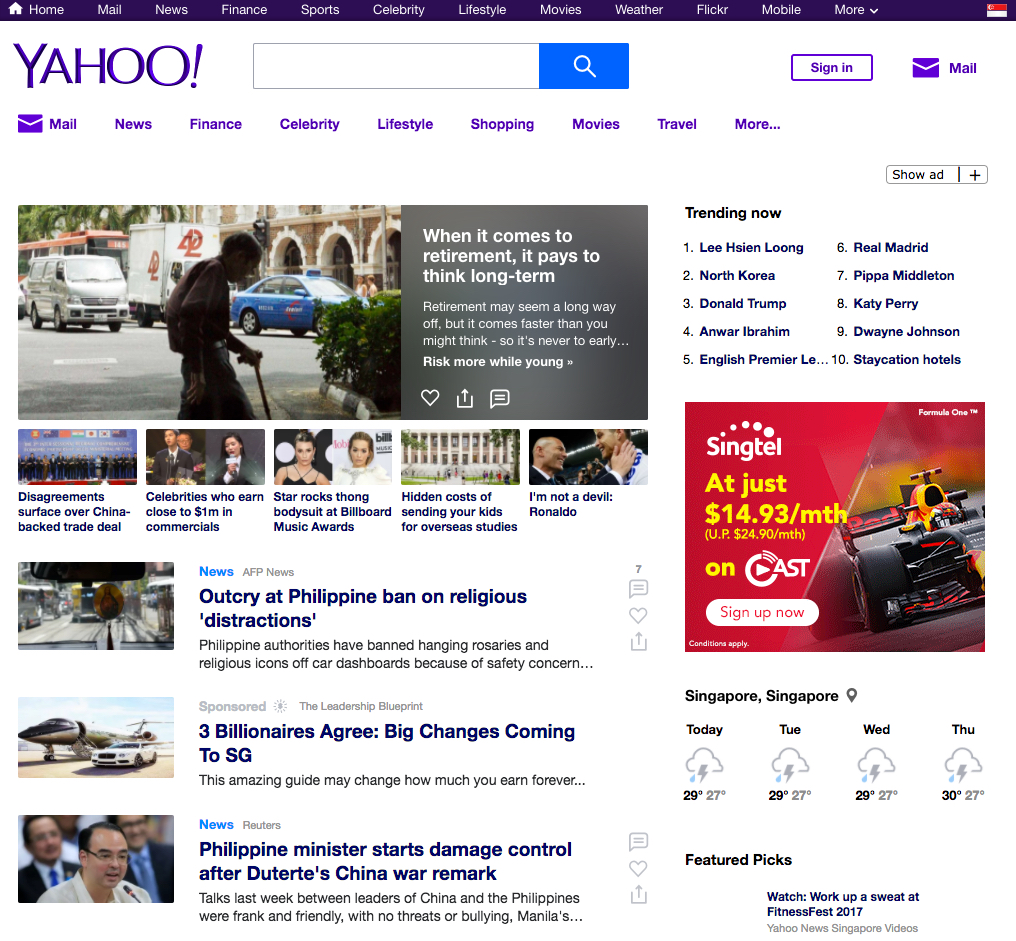Open Celebrities who earn $1m thumbnail
The height and width of the screenshot is (941, 1016).
pos(205,457)
